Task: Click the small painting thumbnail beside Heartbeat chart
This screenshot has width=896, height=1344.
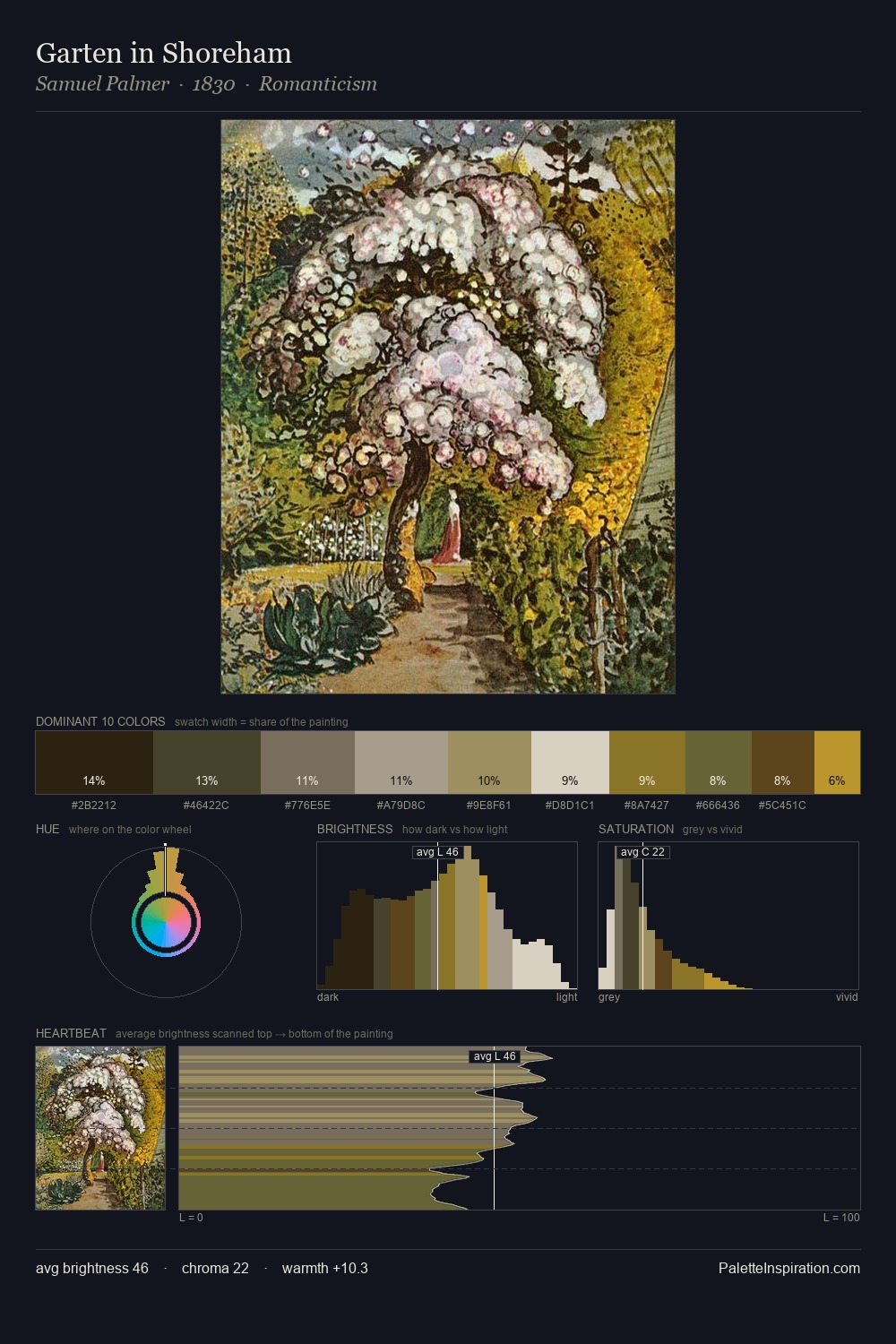Action: point(100,1128)
